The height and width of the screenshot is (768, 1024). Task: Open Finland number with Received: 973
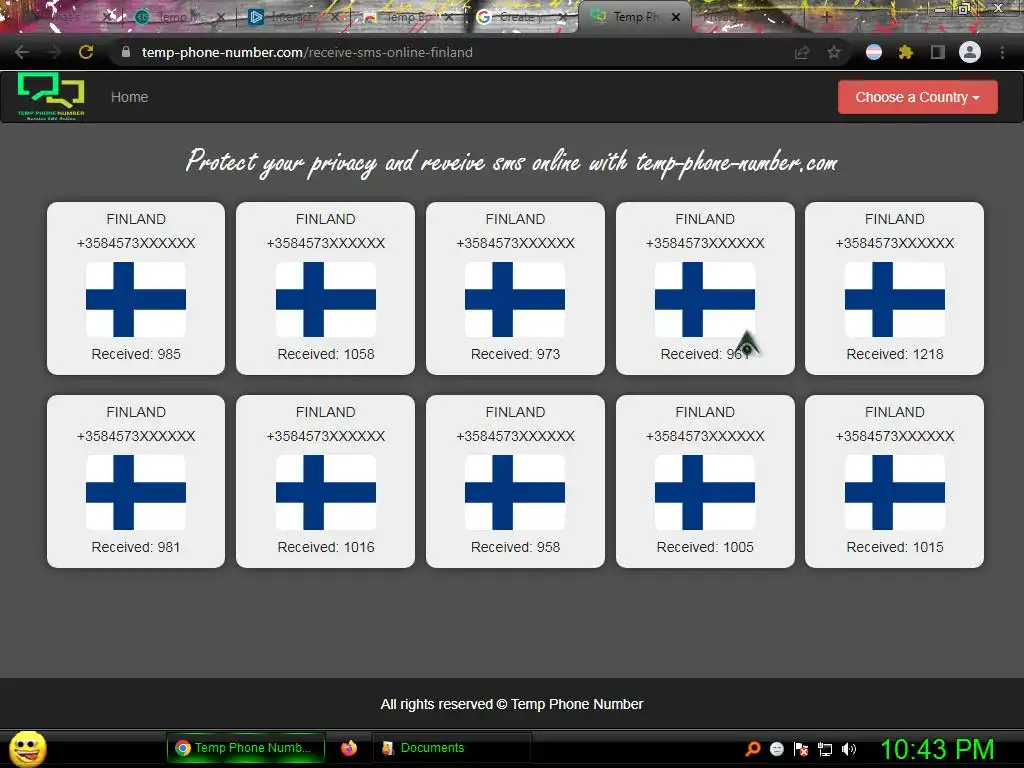tap(515, 288)
